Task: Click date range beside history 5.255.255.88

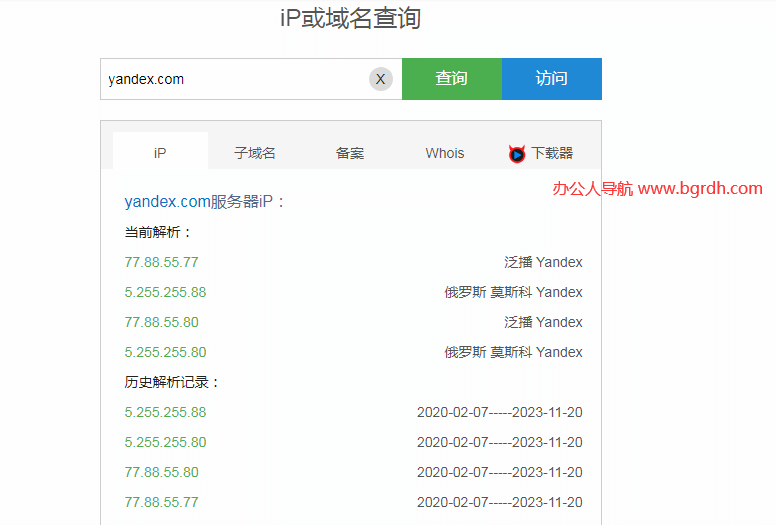Action: click(499, 412)
